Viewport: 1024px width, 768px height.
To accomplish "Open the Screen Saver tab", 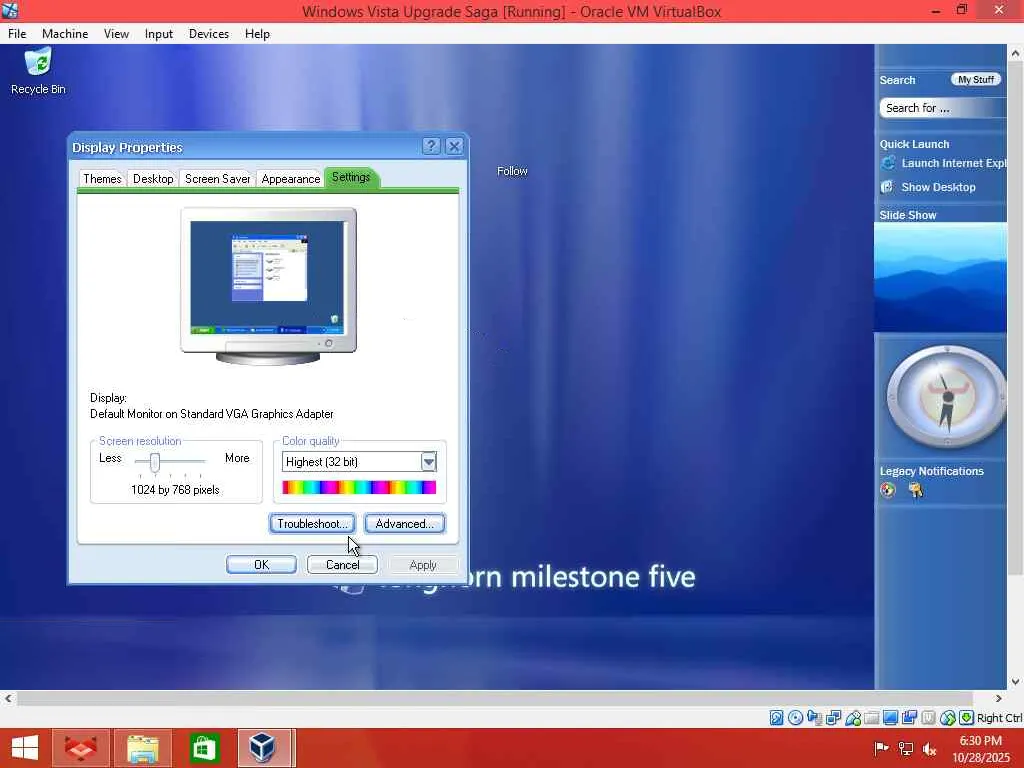I will pos(217,179).
